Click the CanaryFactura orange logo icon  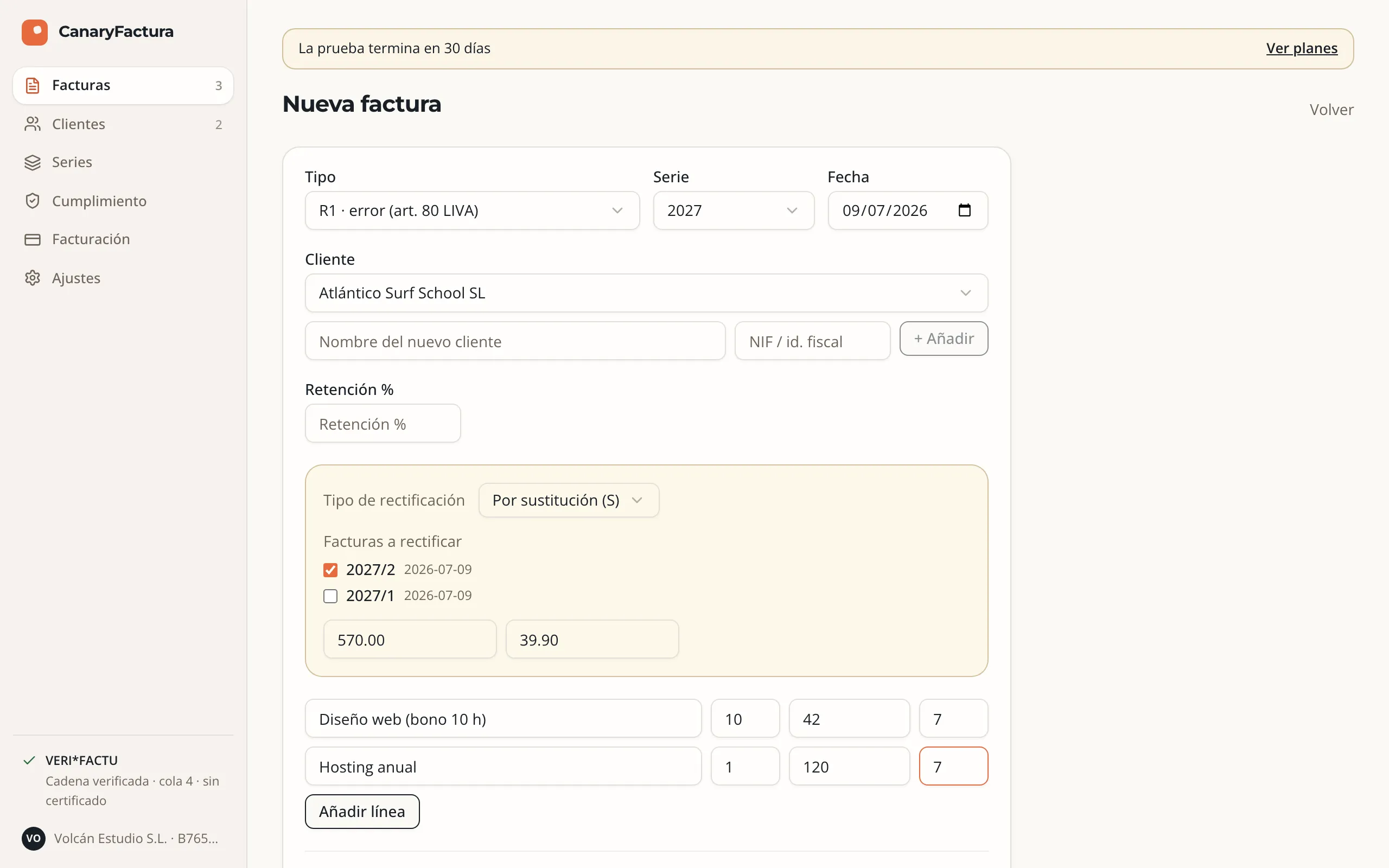[34, 32]
